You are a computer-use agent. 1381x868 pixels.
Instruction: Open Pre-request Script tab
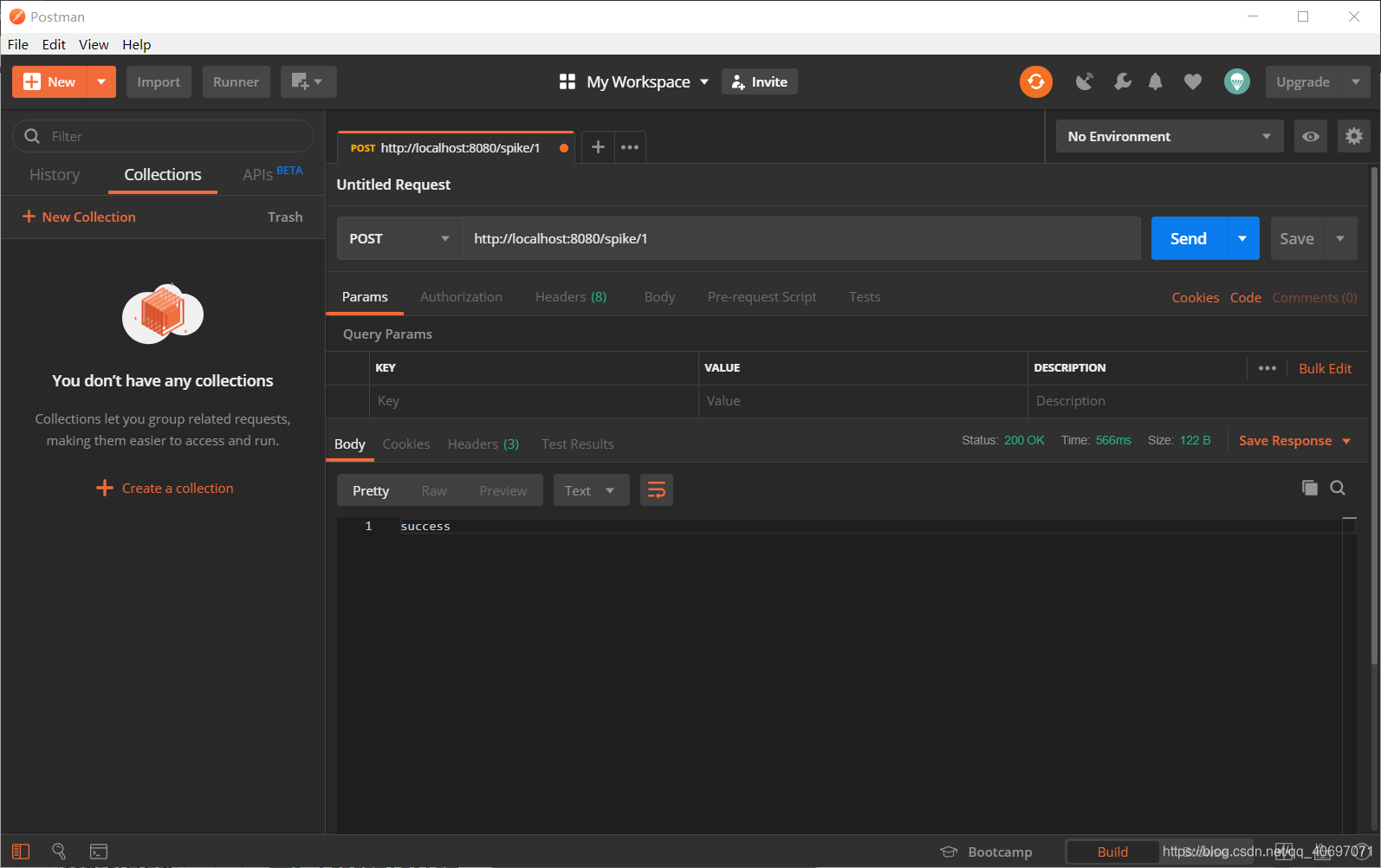(762, 296)
